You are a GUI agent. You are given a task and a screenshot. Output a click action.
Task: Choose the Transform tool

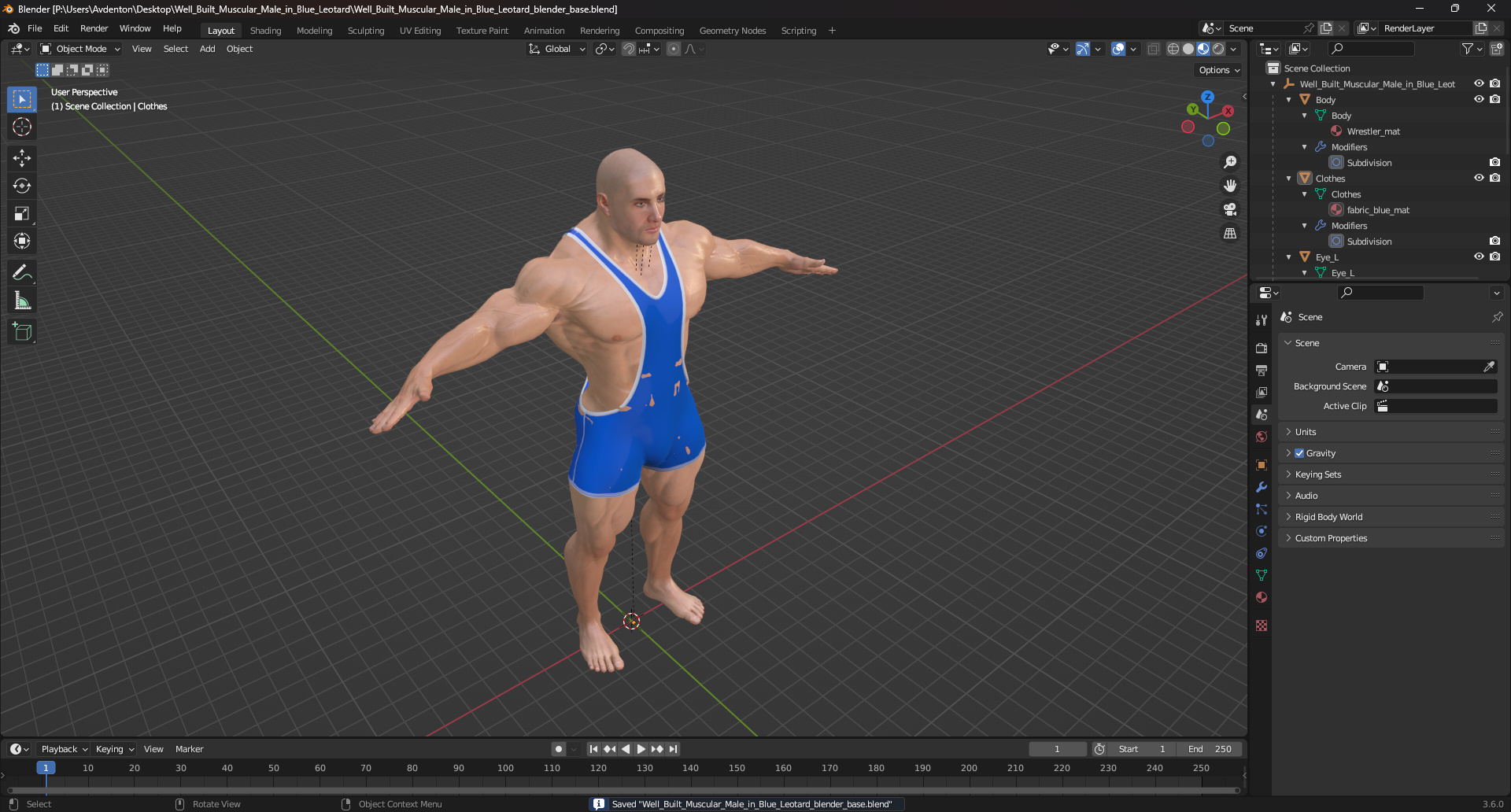pos(22,241)
